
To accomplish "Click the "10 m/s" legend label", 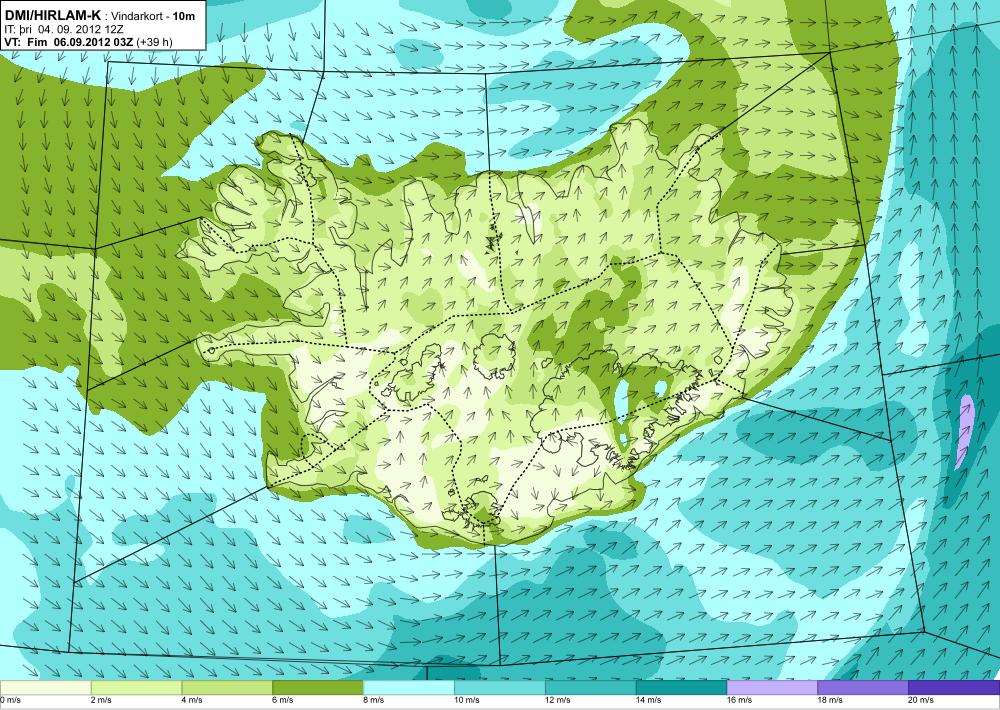I will [x=467, y=700].
